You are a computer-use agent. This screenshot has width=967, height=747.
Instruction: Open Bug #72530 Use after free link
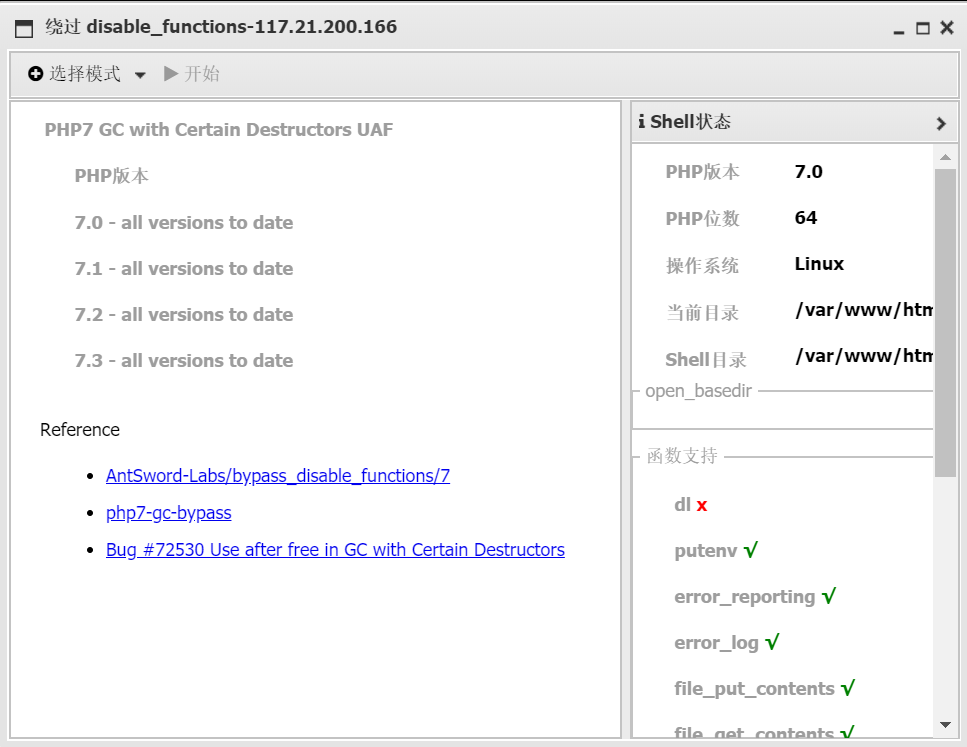pyautogui.click(x=335, y=550)
